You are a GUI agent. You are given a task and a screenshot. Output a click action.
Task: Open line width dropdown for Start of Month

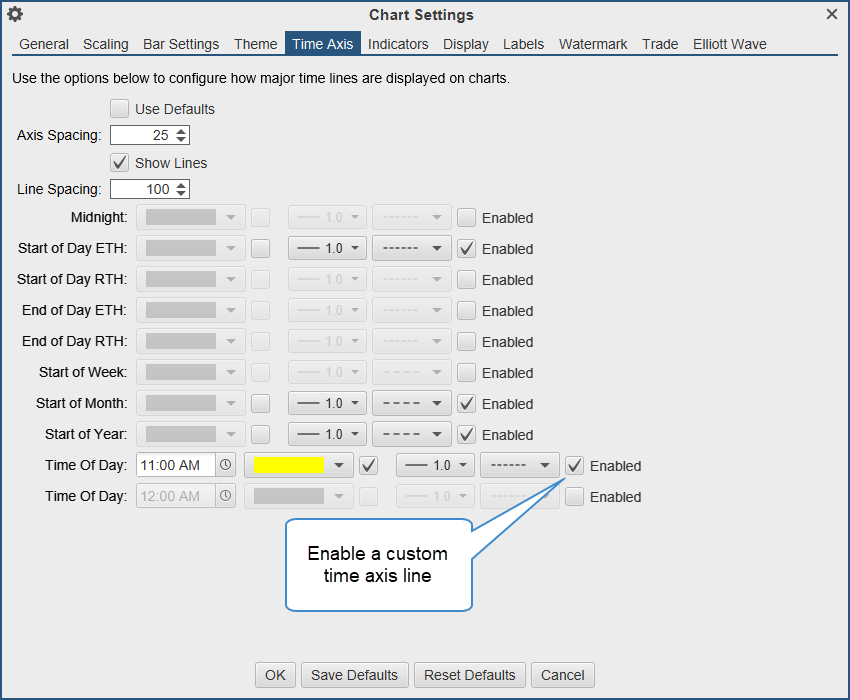pos(328,404)
